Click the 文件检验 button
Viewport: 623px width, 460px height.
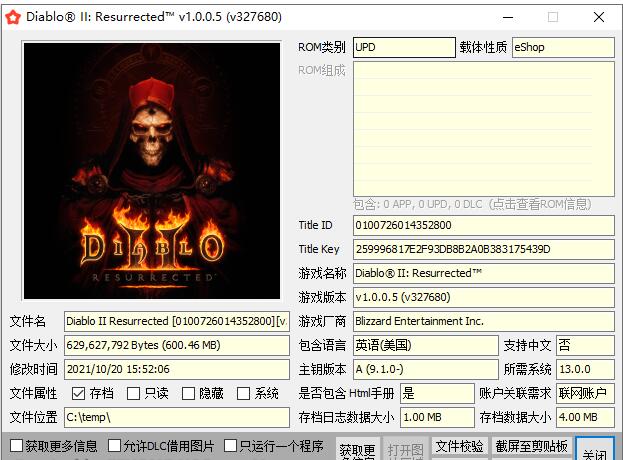[x=460, y=446]
